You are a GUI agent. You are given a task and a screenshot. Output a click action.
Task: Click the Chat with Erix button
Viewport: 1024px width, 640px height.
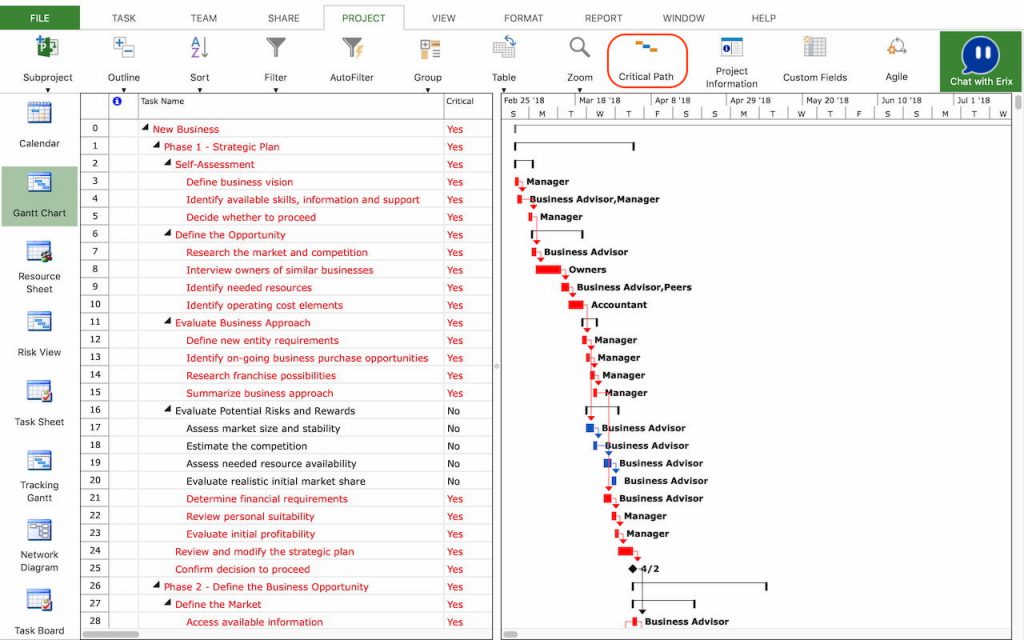point(979,60)
